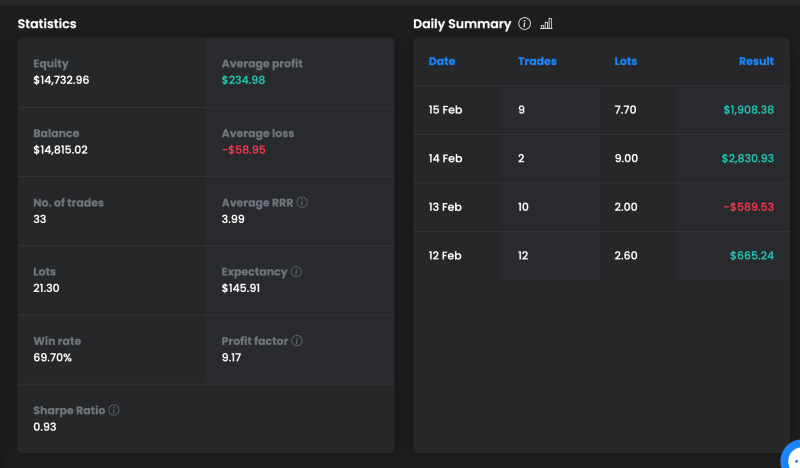Open the Daily Summary bar chart icon
Screen dimensions: 800x468
pyautogui.click(x=546, y=24)
